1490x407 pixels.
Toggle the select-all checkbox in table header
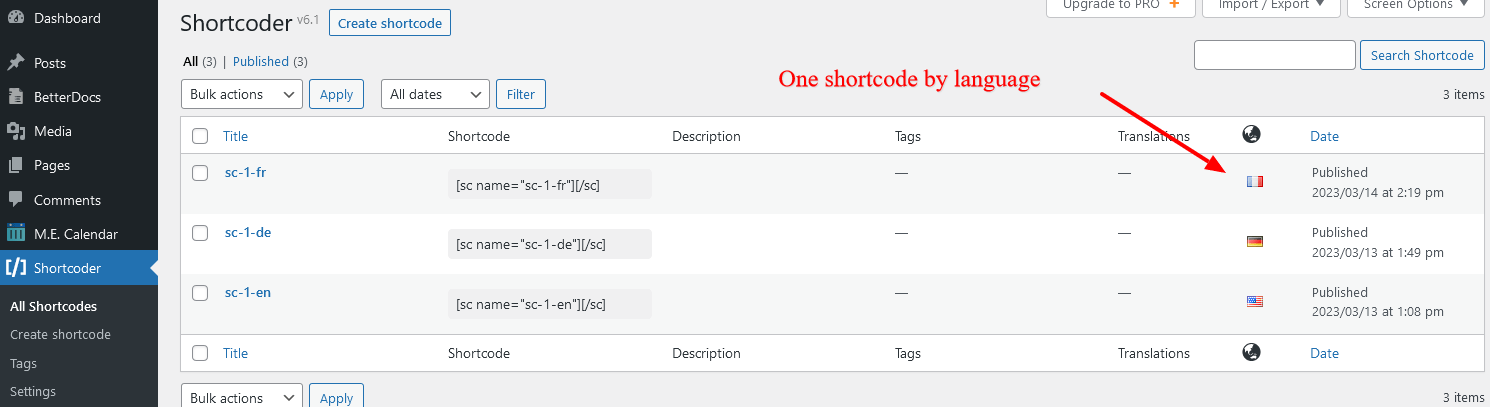[x=200, y=136]
